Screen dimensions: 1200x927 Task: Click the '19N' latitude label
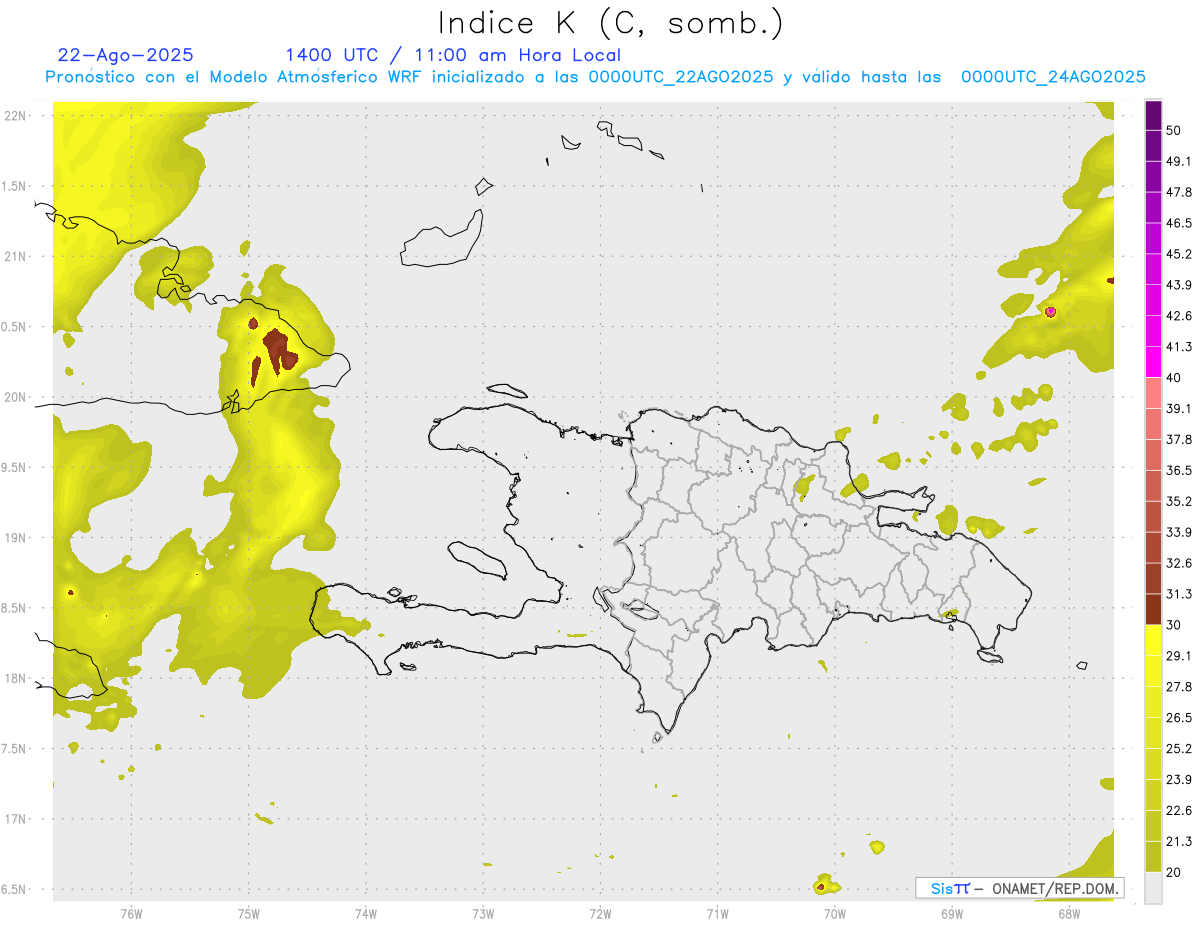click(15, 538)
